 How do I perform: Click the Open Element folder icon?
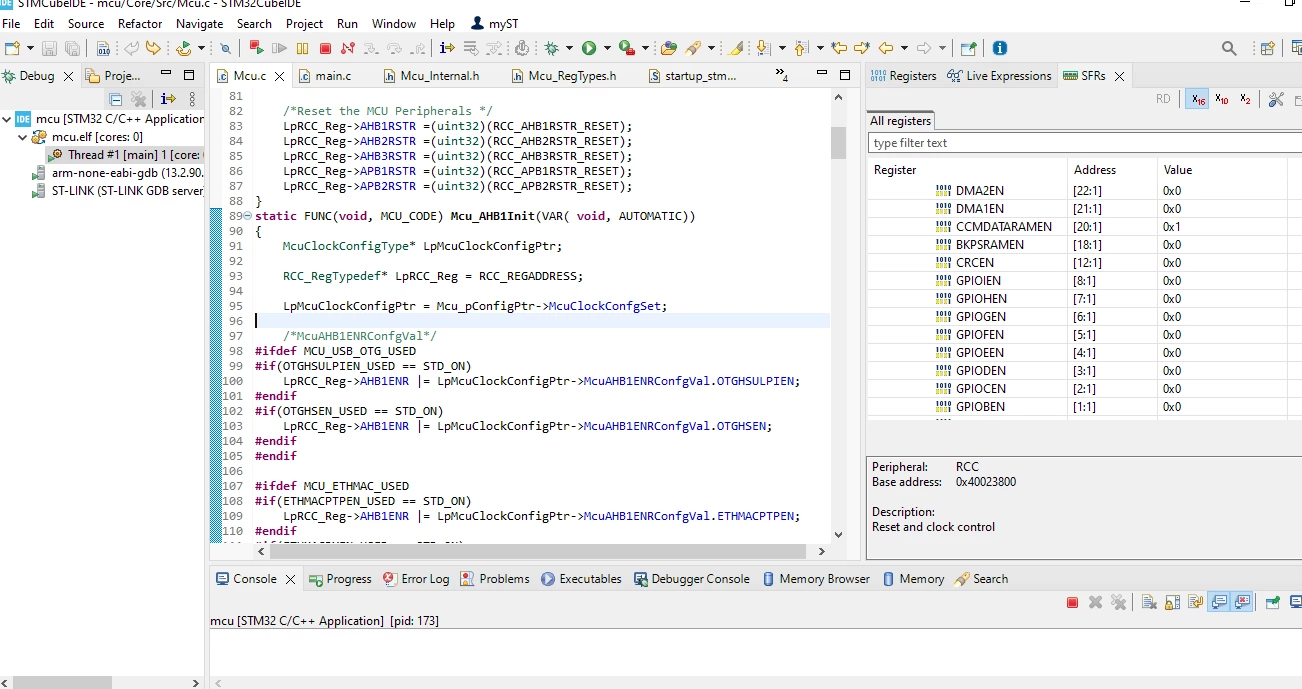[x=669, y=48]
